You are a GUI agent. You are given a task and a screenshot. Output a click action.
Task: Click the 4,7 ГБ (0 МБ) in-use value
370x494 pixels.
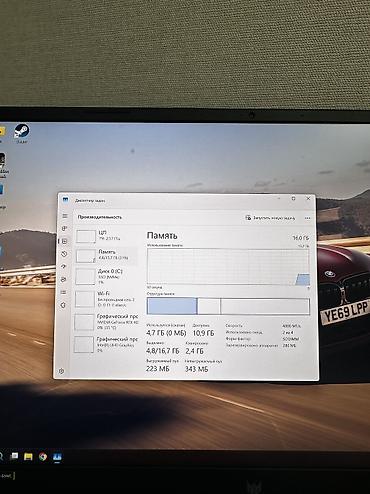(x=166, y=333)
